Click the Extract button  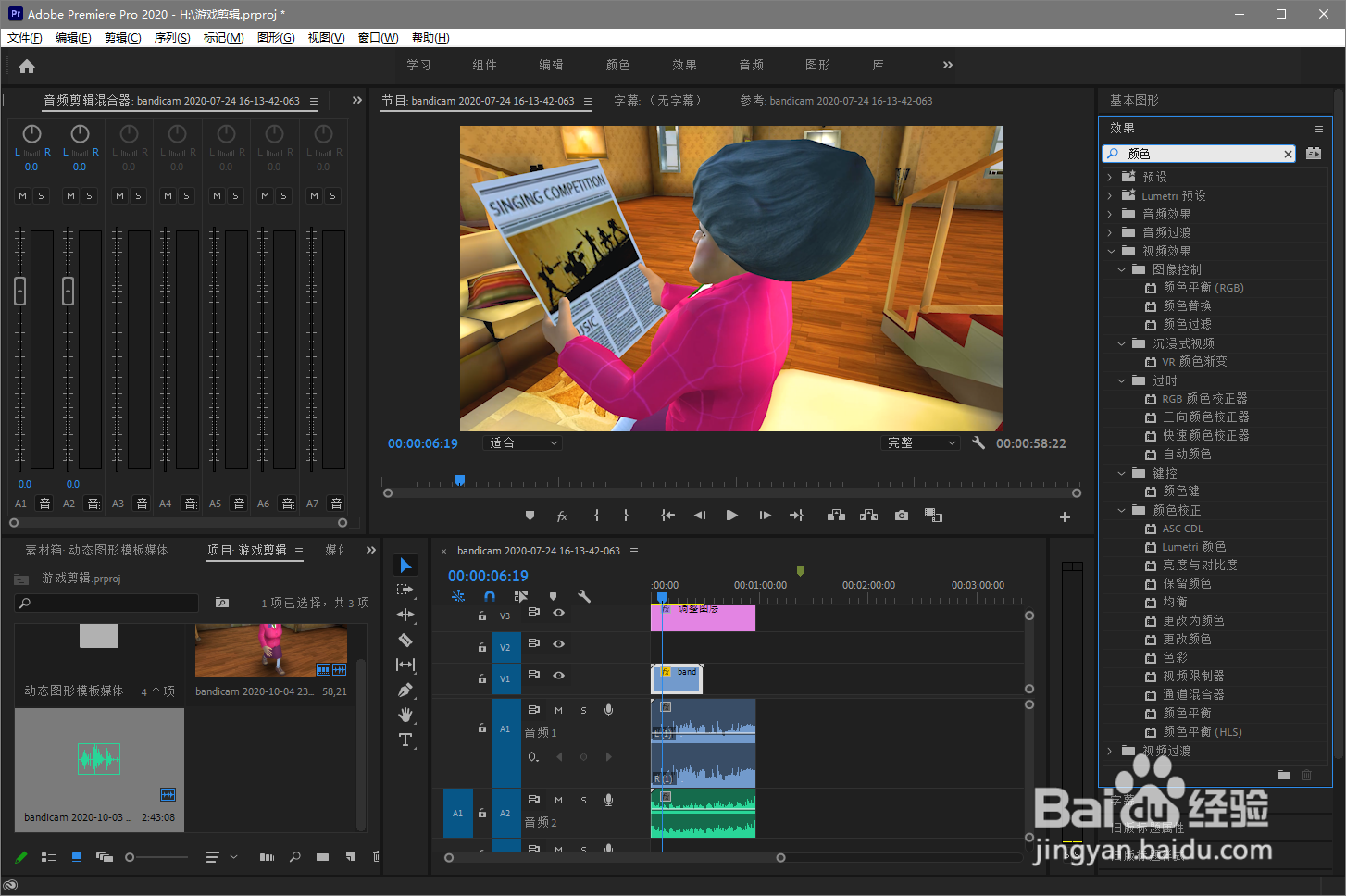pos(868,516)
